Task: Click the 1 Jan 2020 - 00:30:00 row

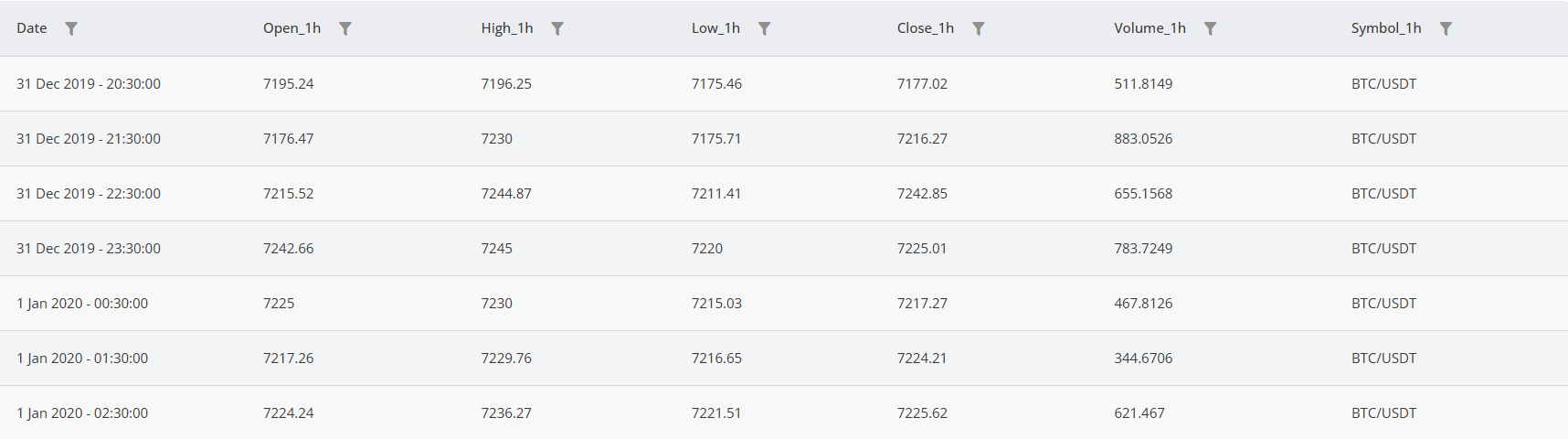Action: (784, 304)
